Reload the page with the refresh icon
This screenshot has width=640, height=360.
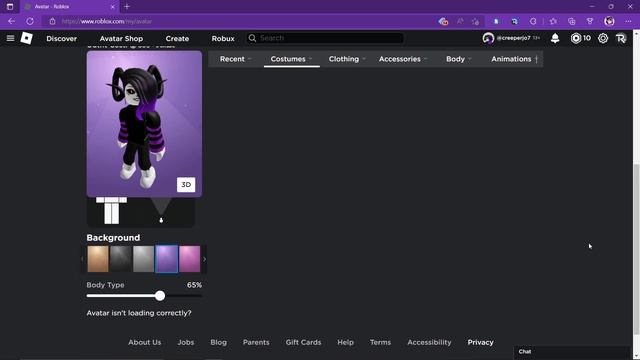coord(30,21)
